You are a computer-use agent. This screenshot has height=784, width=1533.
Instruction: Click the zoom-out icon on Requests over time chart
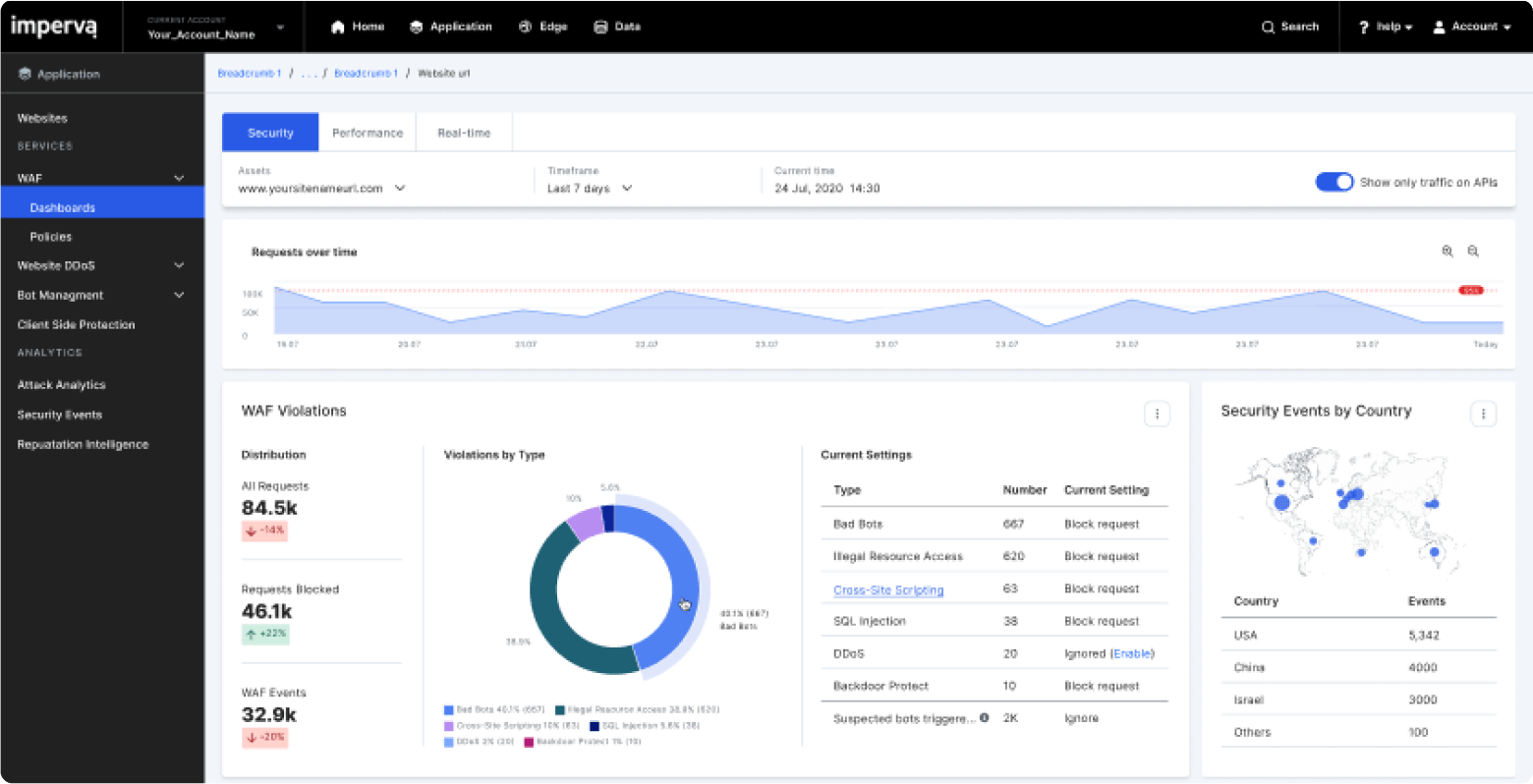tap(1473, 251)
